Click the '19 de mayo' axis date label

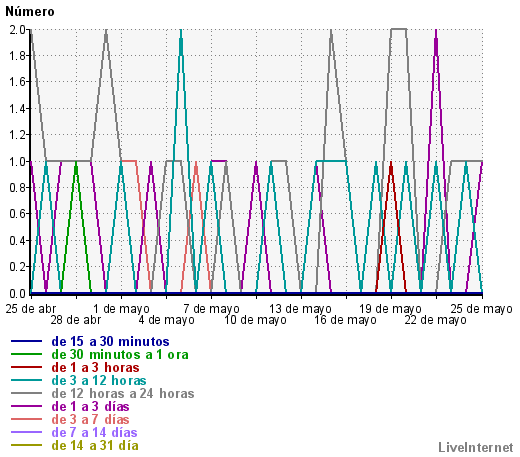tap(390, 309)
